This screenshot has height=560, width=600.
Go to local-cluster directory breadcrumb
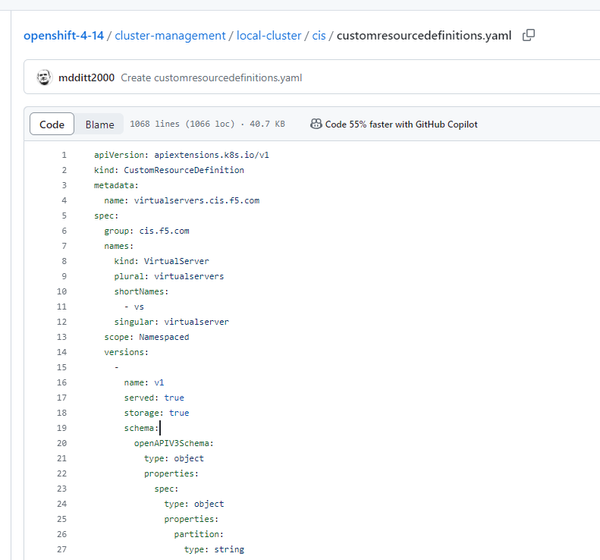[x=269, y=36]
